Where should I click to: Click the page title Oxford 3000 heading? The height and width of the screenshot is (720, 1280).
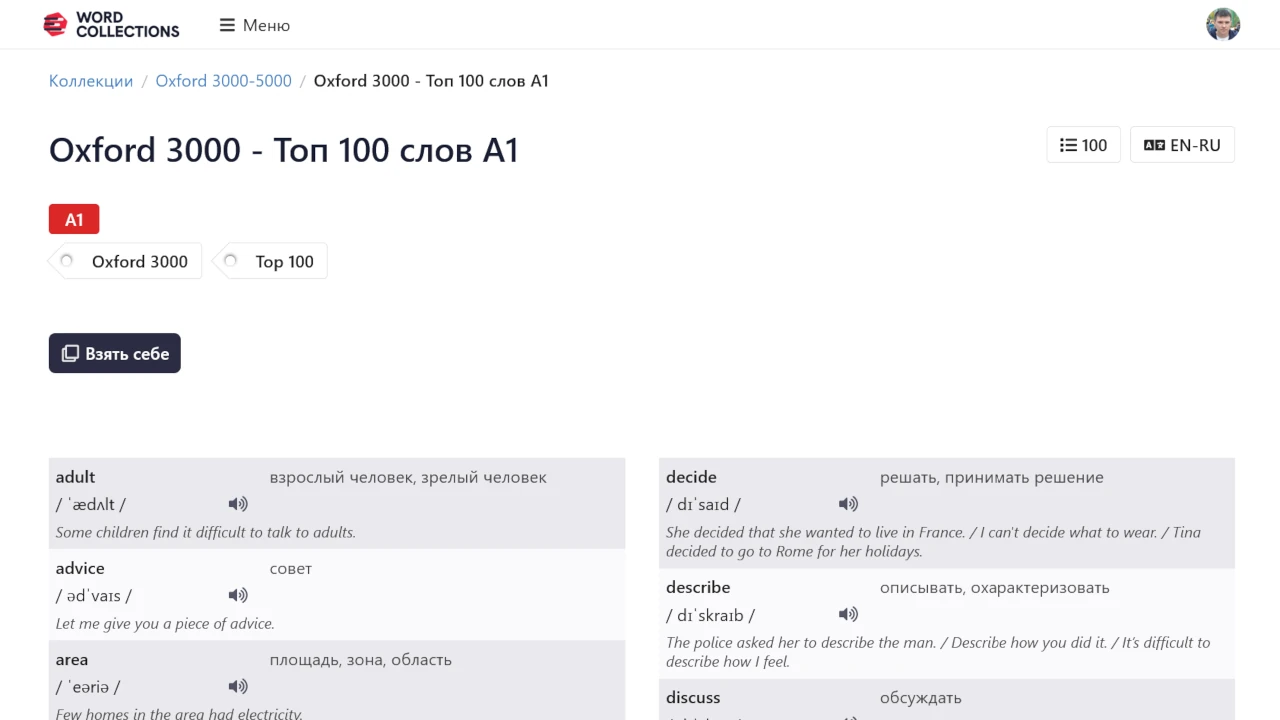(284, 150)
